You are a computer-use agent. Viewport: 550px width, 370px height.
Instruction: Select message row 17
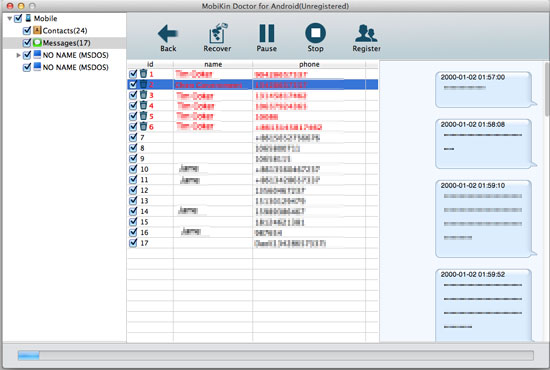click(253, 243)
